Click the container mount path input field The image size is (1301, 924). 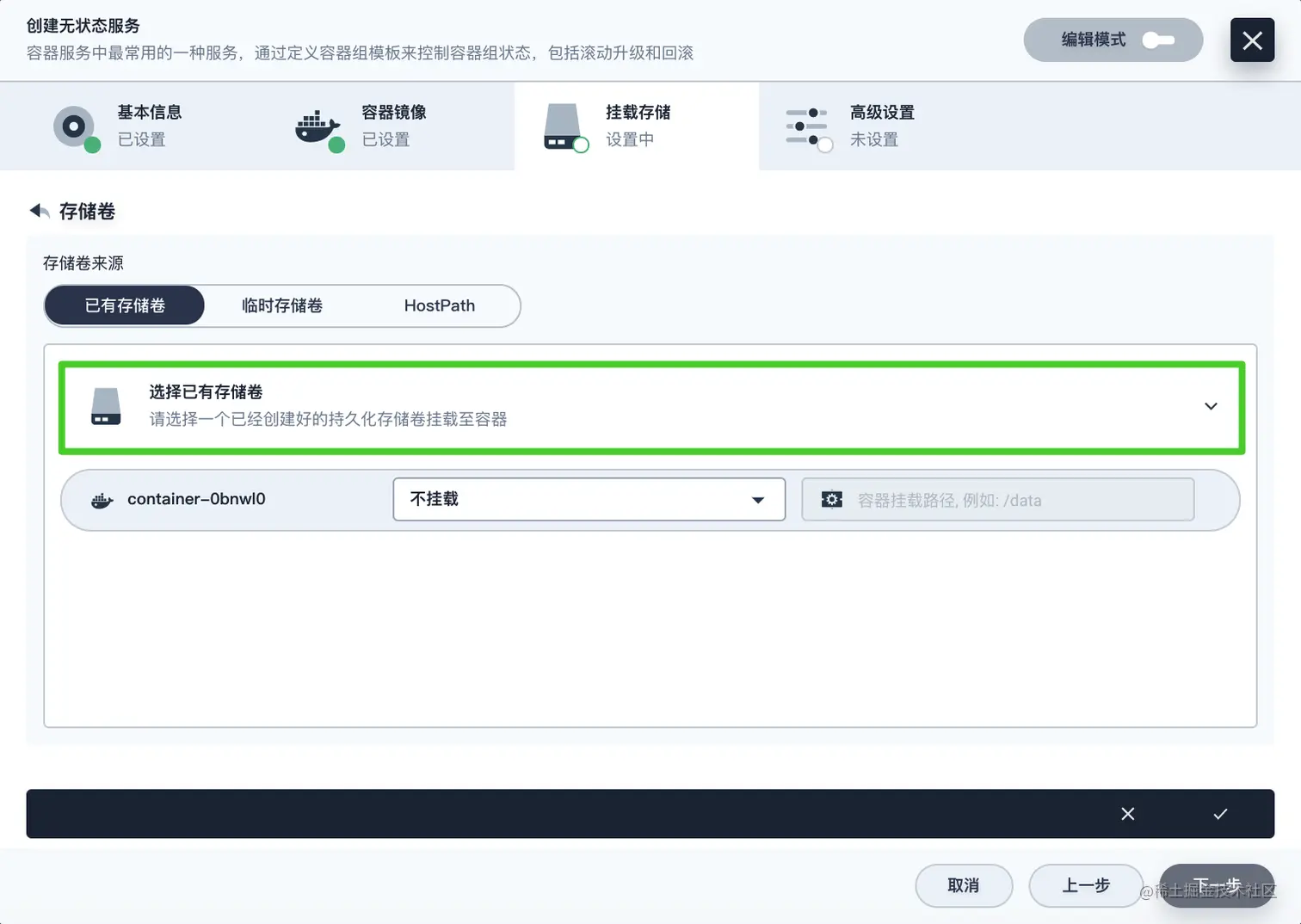tap(998, 500)
